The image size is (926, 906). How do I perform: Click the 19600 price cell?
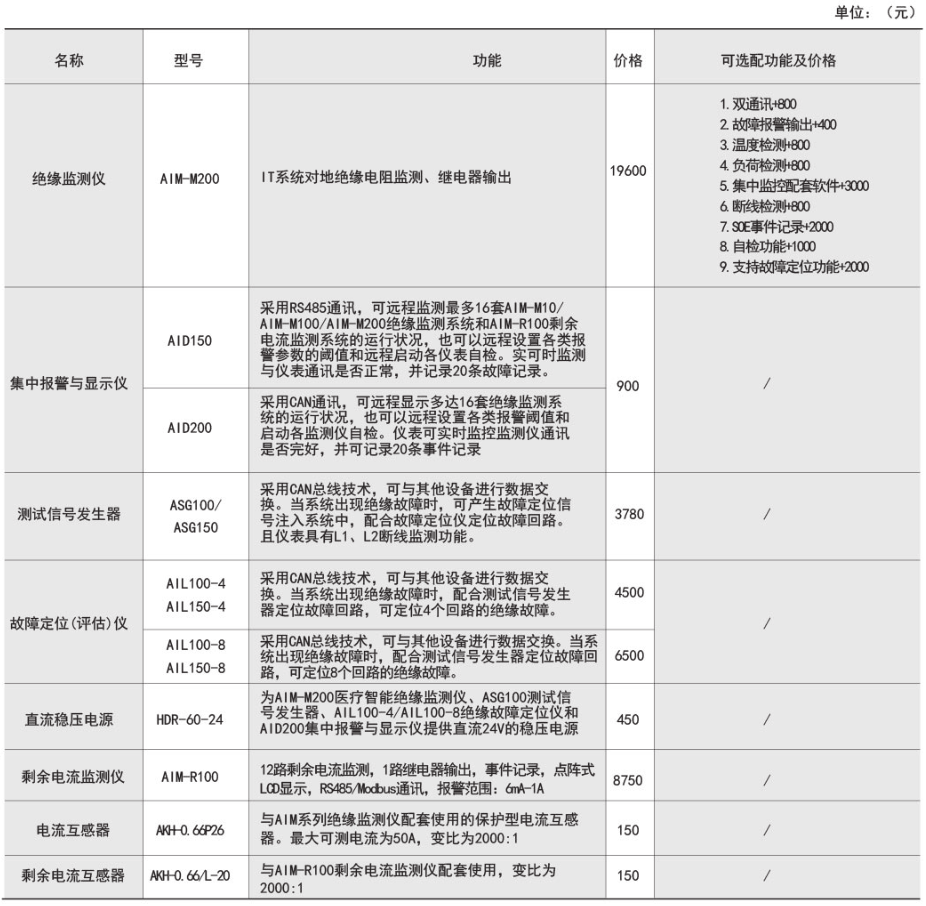click(628, 171)
